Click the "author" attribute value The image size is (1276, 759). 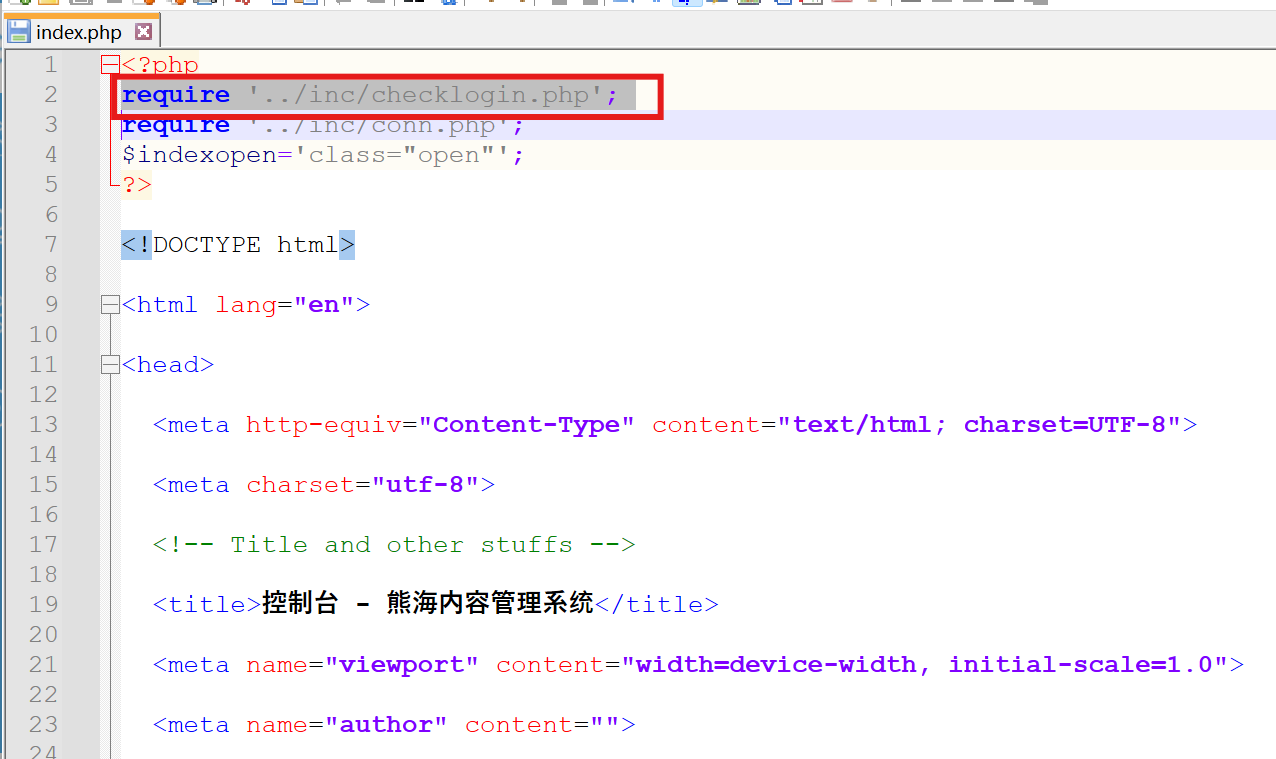point(387,725)
